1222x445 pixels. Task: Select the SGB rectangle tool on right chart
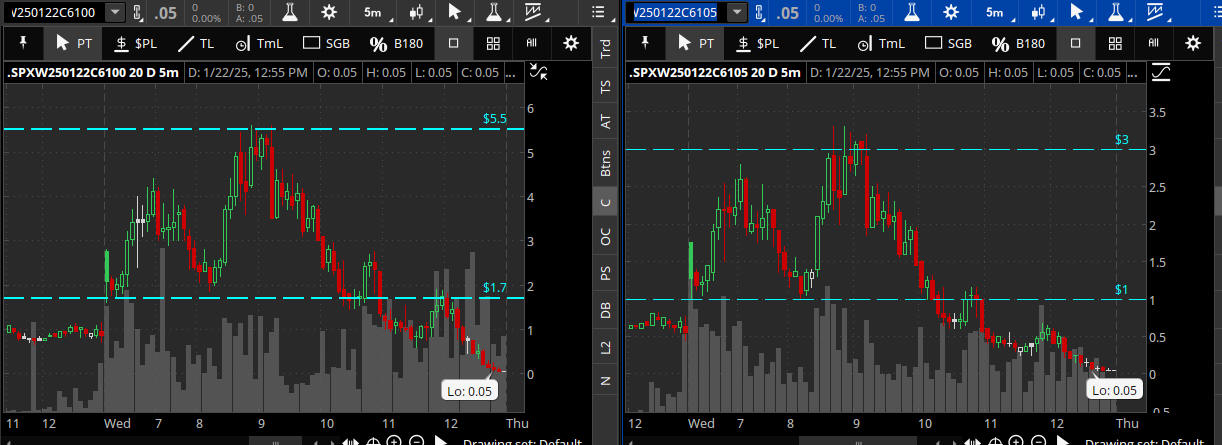click(x=946, y=43)
